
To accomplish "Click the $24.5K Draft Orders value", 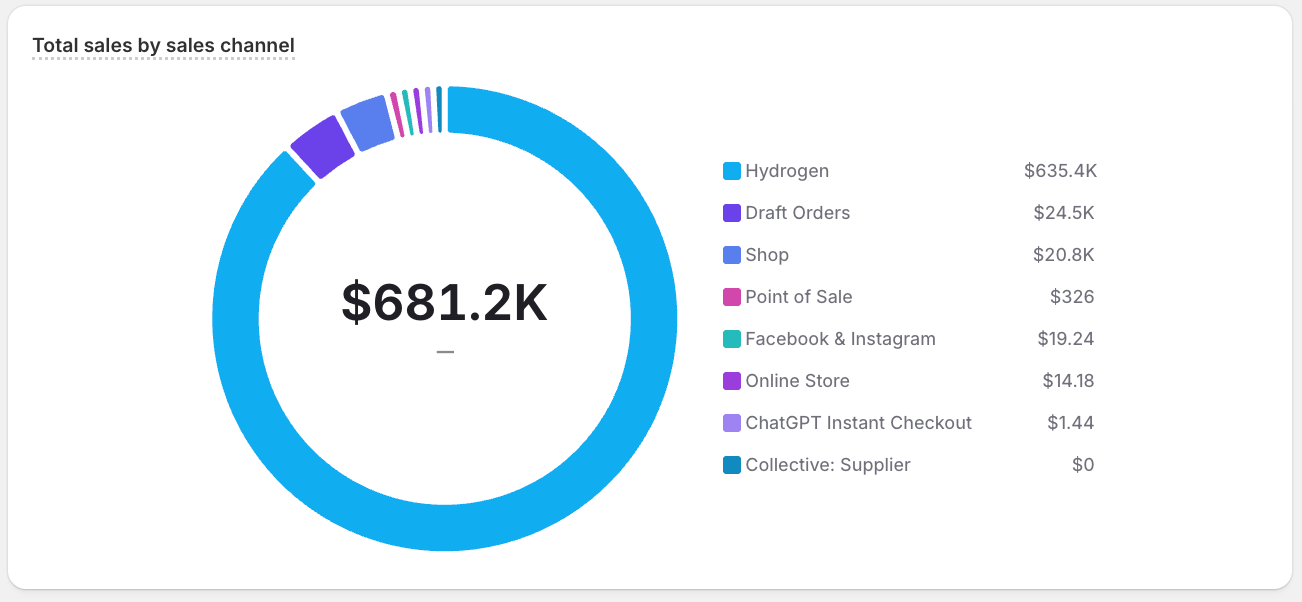I will click(1064, 213).
